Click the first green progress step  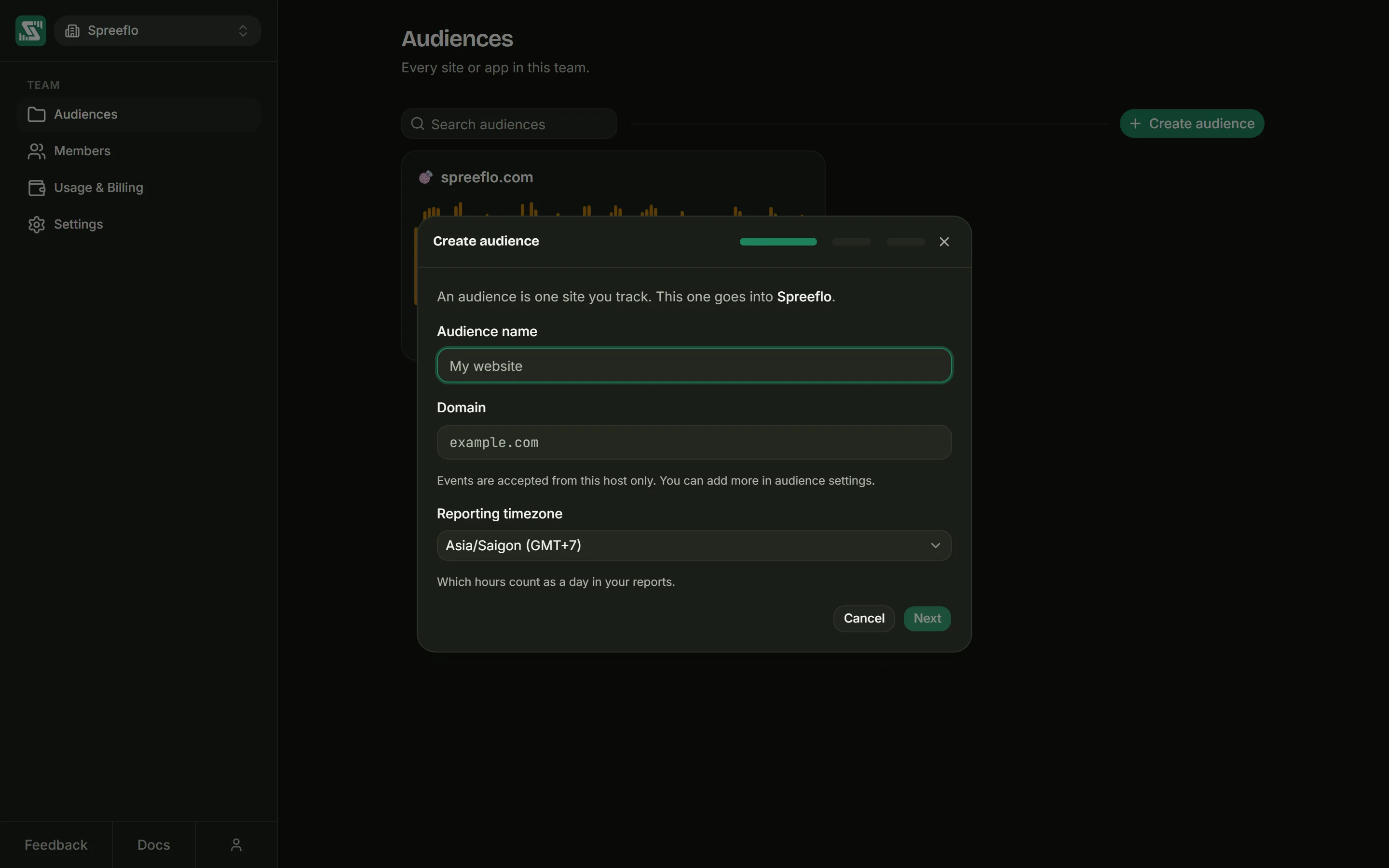778,242
